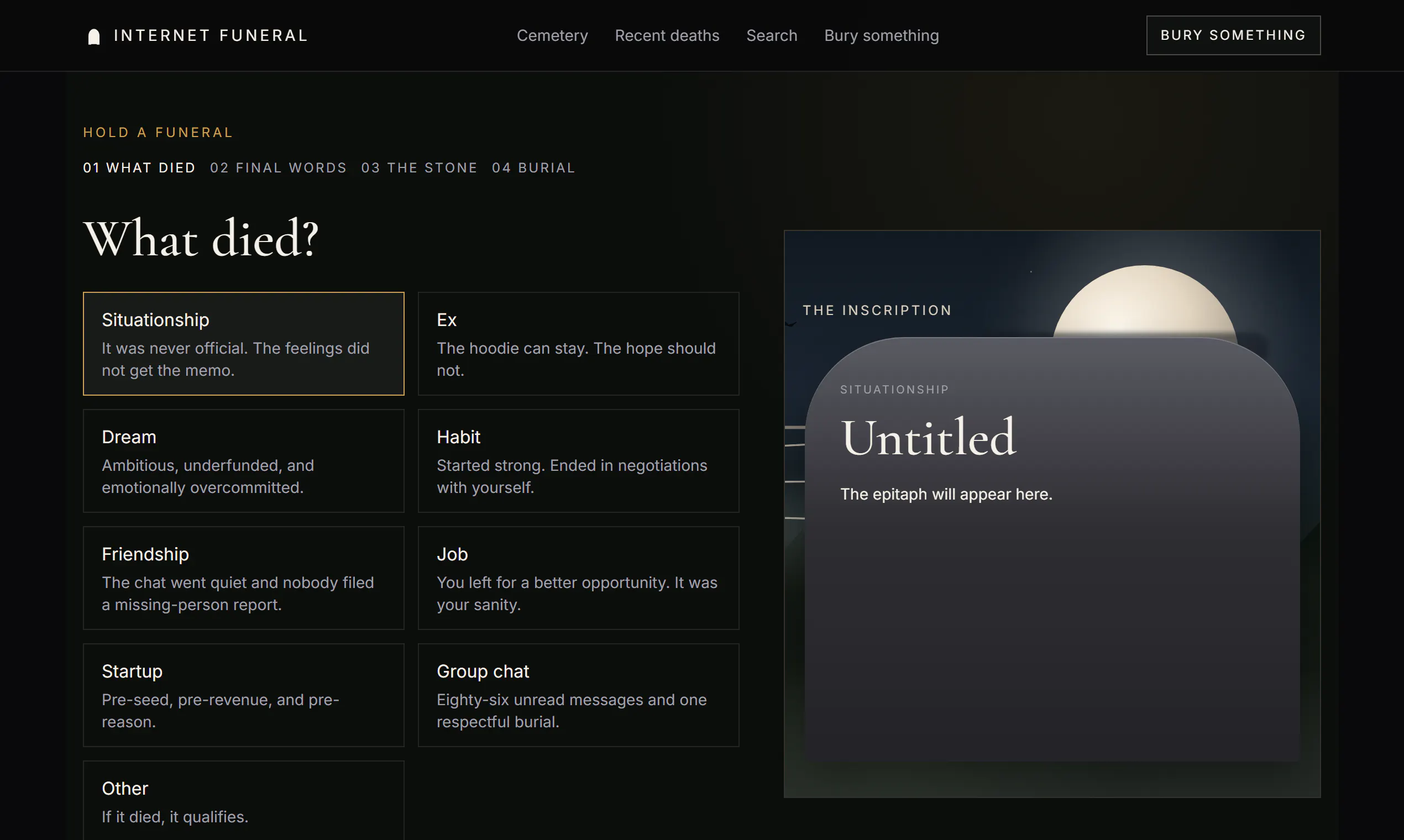
Task: Go to the Cemetery page
Action: [552, 36]
